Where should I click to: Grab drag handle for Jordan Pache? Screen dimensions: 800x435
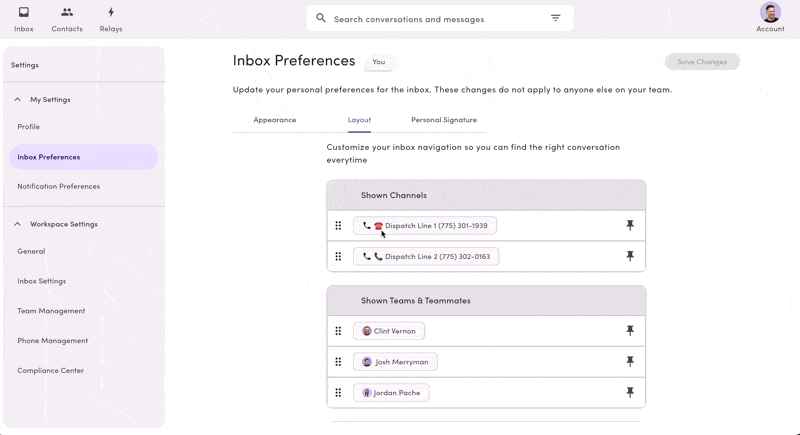pos(338,393)
